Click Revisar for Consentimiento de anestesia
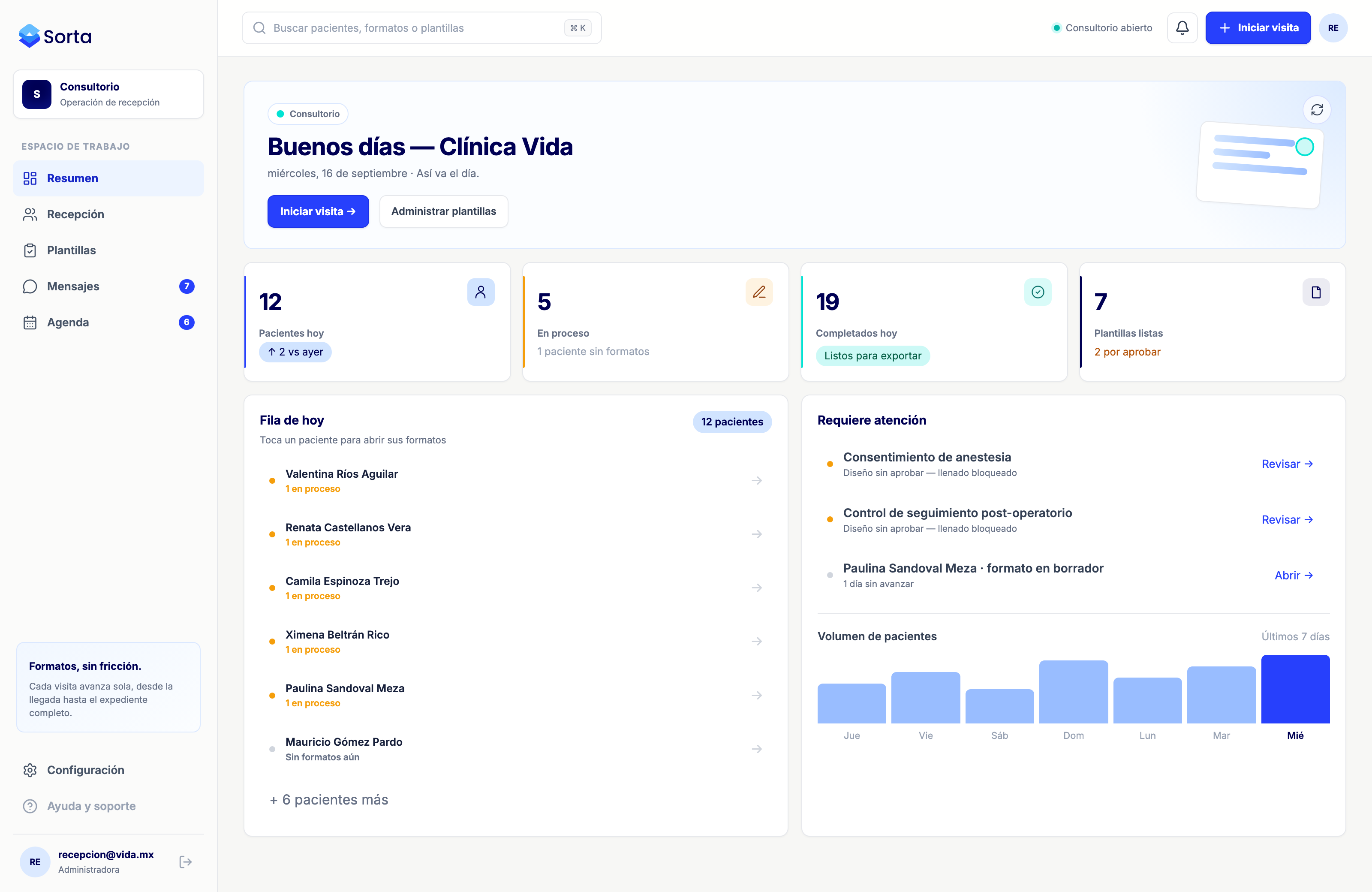The height and width of the screenshot is (892, 1372). pos(1287,464)
